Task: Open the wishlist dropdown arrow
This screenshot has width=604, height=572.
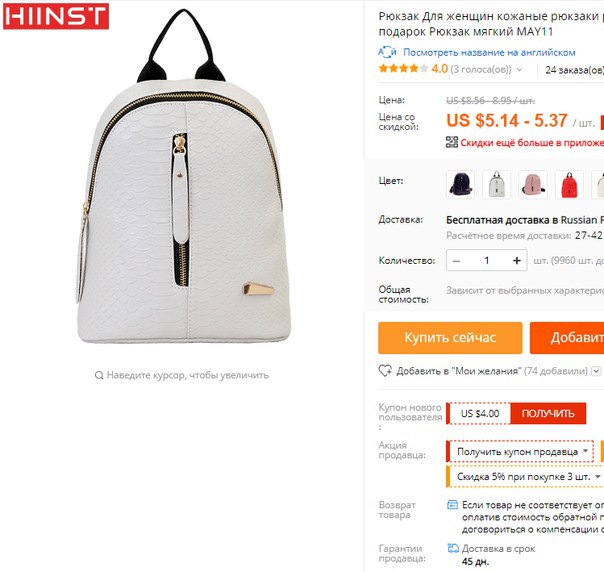Action: [596, 371]
